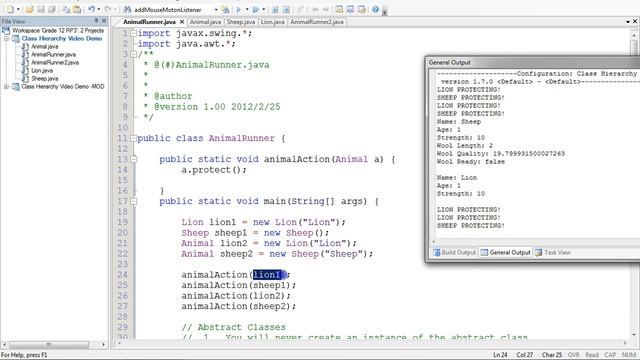The image size is (640, 360).
Task: Close the AnimalRunner.java tab
Action: click(182, 22)
